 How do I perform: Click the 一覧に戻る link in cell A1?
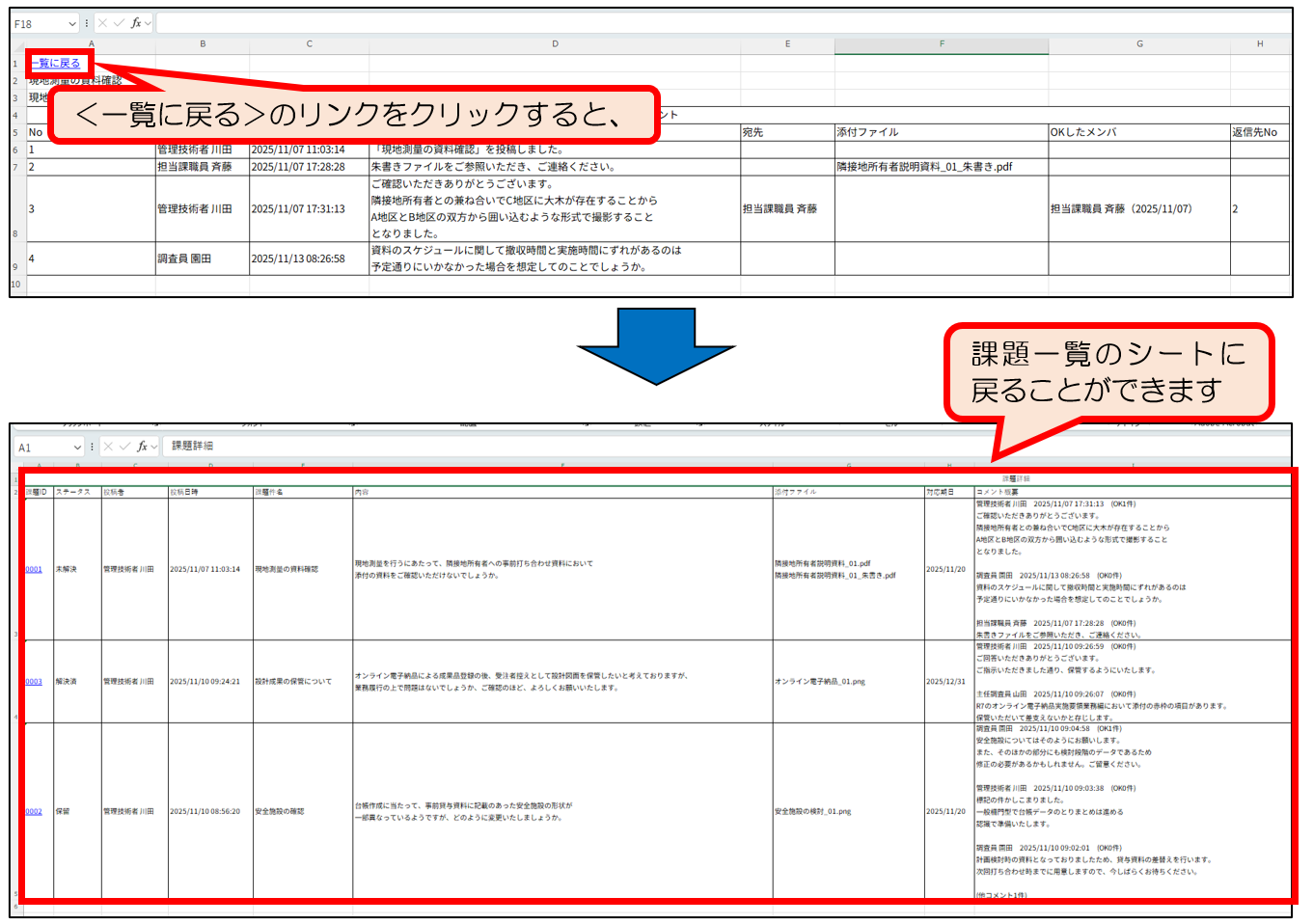tap(56, 64)
